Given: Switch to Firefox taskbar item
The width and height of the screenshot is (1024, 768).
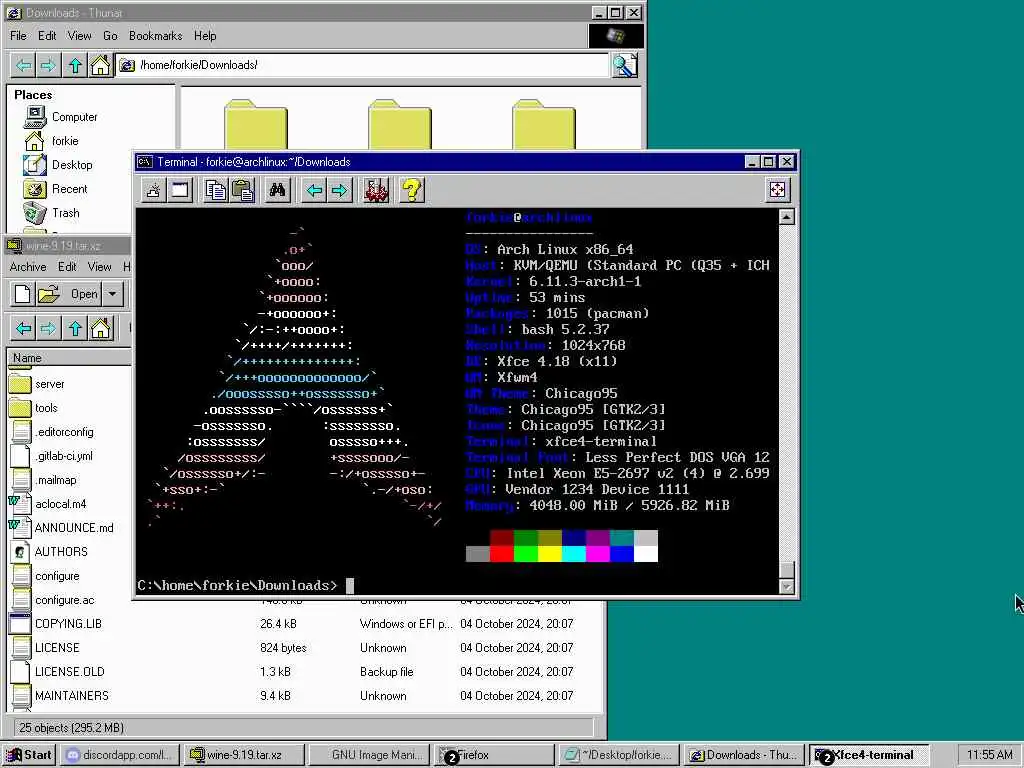Looking at the screenshot, I should pyautogui.click(x=494, y=755).
